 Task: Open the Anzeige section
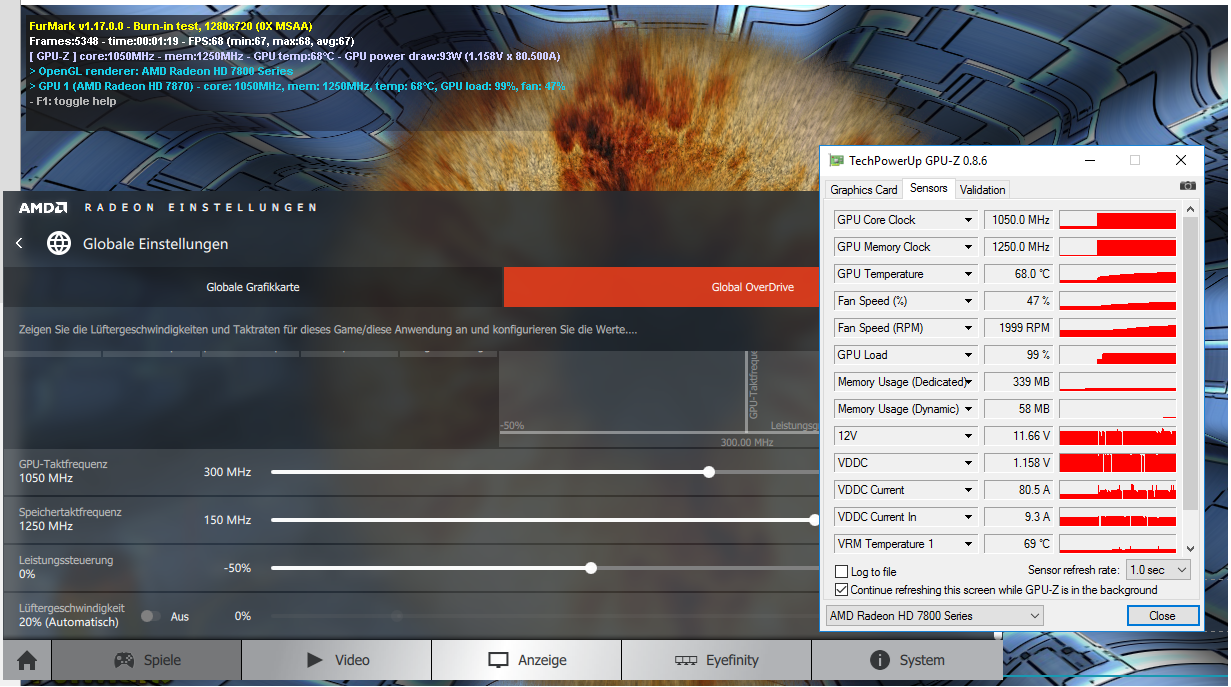pos(527,660)
